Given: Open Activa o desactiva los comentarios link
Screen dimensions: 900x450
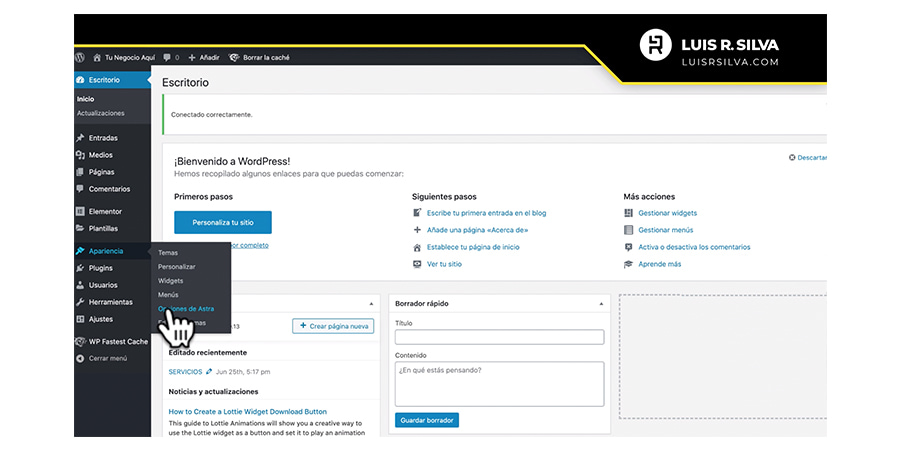Looking at the screenshot, I should tap(695, 247).
